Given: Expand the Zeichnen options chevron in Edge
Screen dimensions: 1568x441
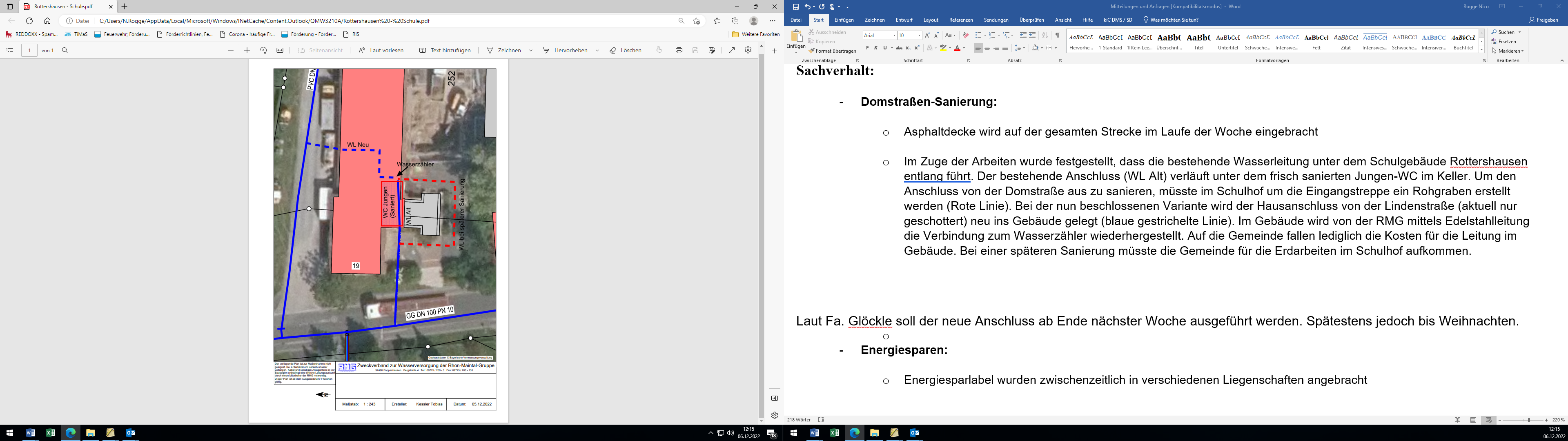Looking at the screenshot, I should coord(531,51).
